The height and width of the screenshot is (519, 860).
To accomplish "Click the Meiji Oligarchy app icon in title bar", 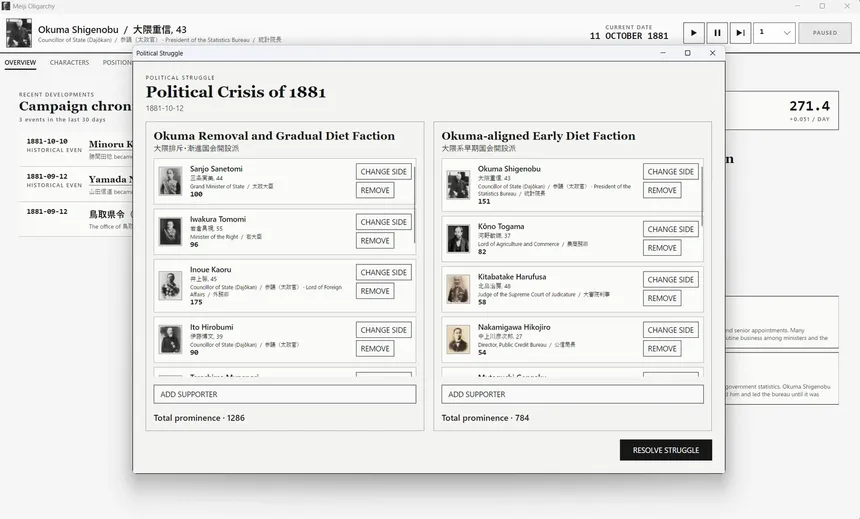I will click(6, 6).
